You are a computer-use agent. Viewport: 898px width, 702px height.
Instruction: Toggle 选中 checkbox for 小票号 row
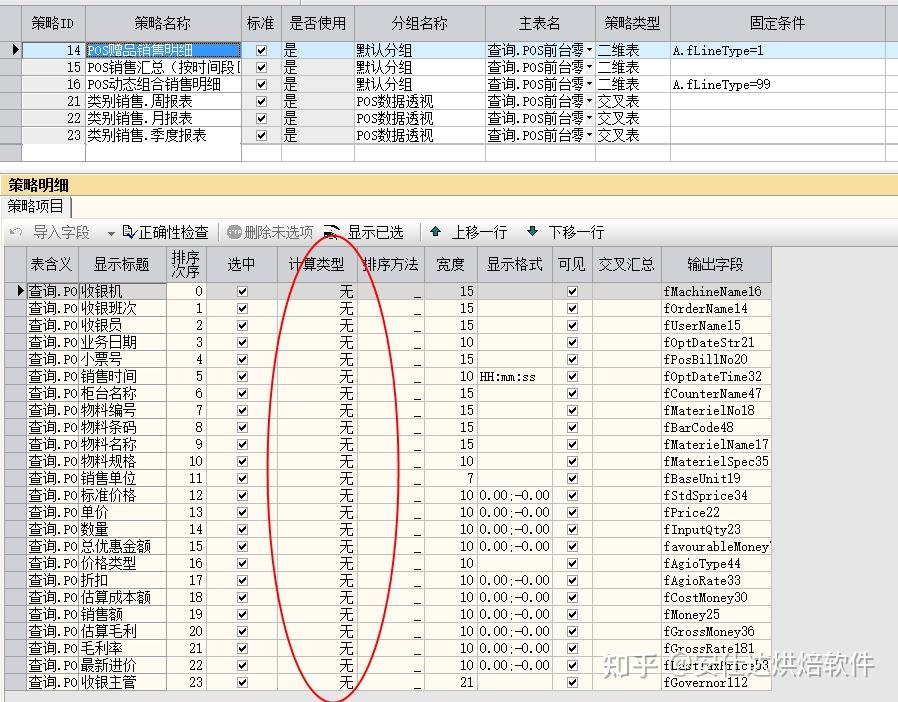click(242, 360)
